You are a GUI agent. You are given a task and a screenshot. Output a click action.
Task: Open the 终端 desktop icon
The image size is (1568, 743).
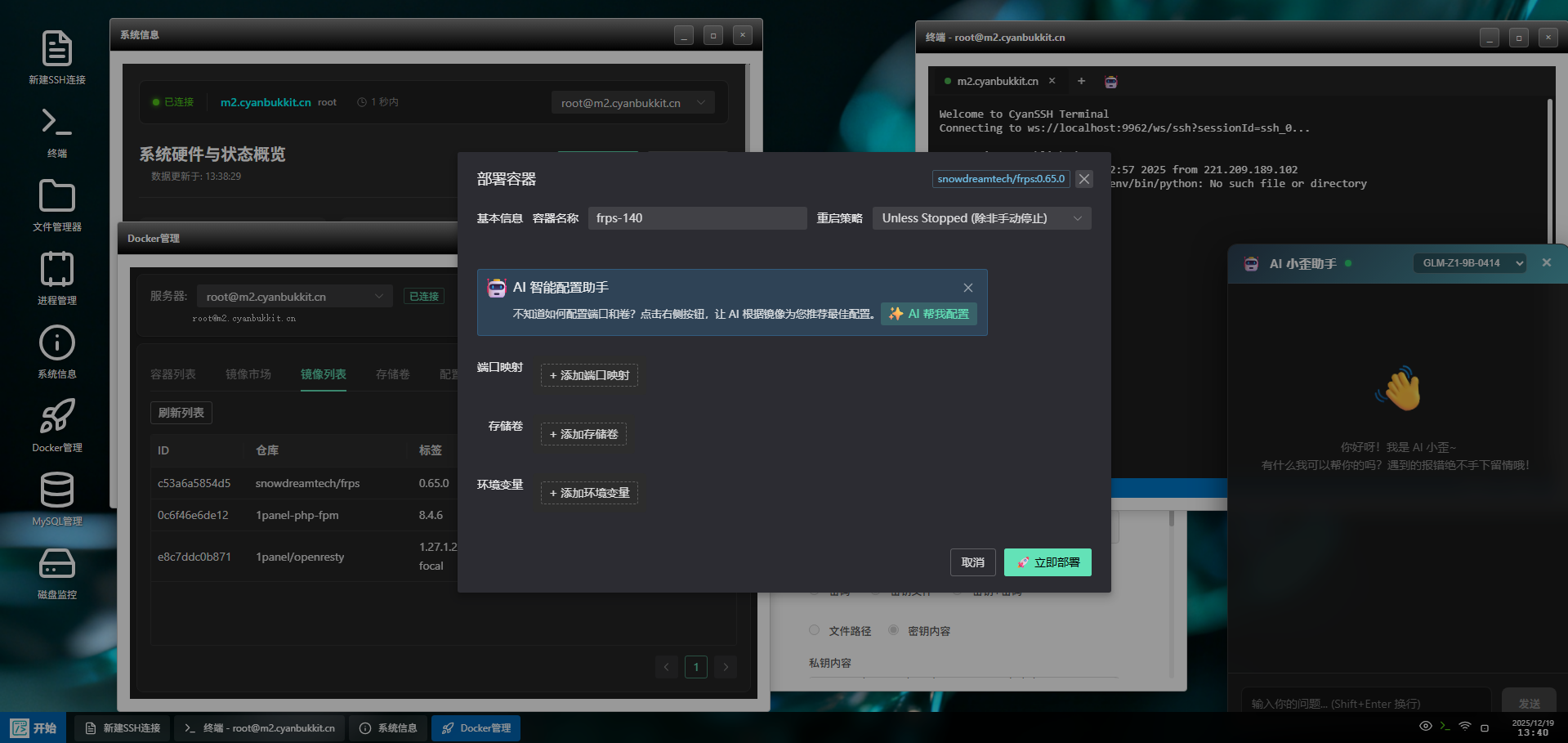click(56, 132)
